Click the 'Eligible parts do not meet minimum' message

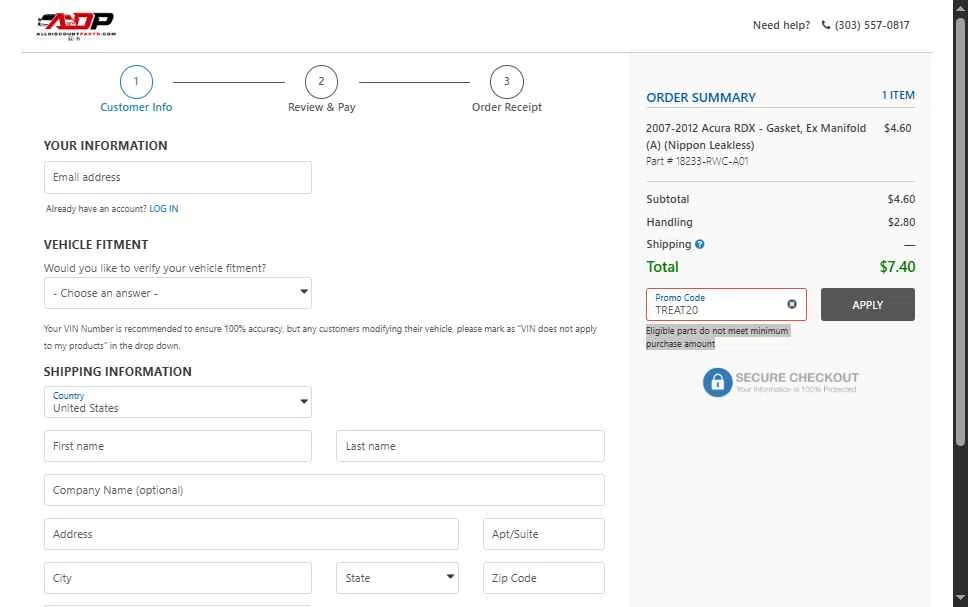[x=717, y=337]
